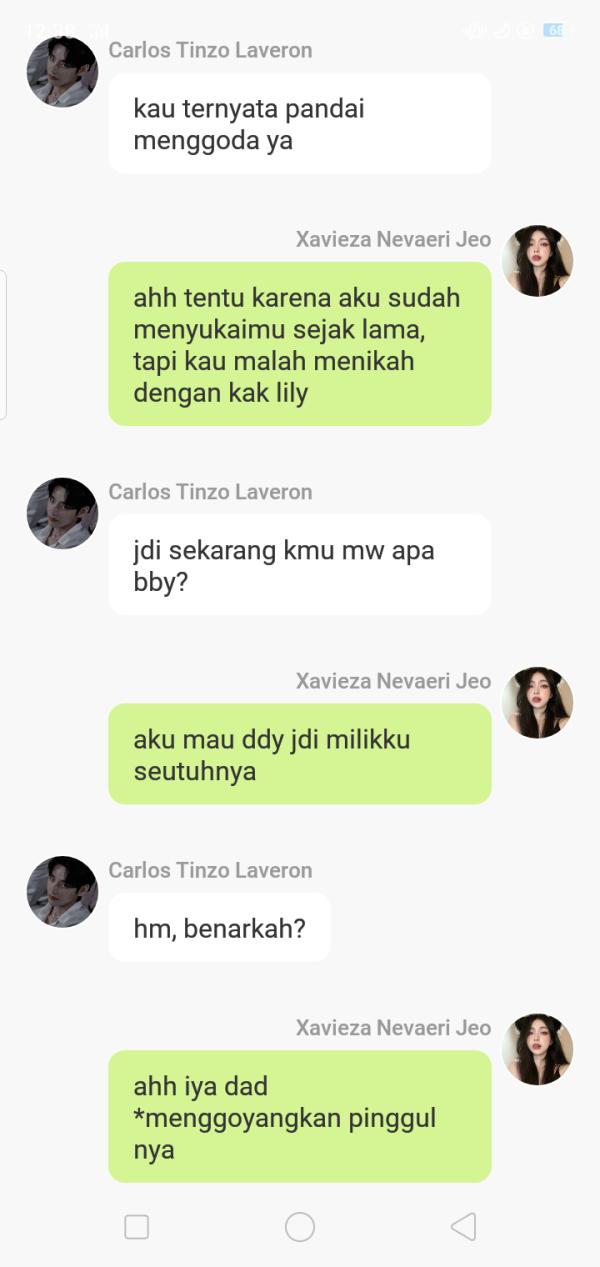Screen dimensions: 600x1267
Task: Select the "kau ternyata pandai menggoda ya" bubble
Action: click(x=300, y=123)
